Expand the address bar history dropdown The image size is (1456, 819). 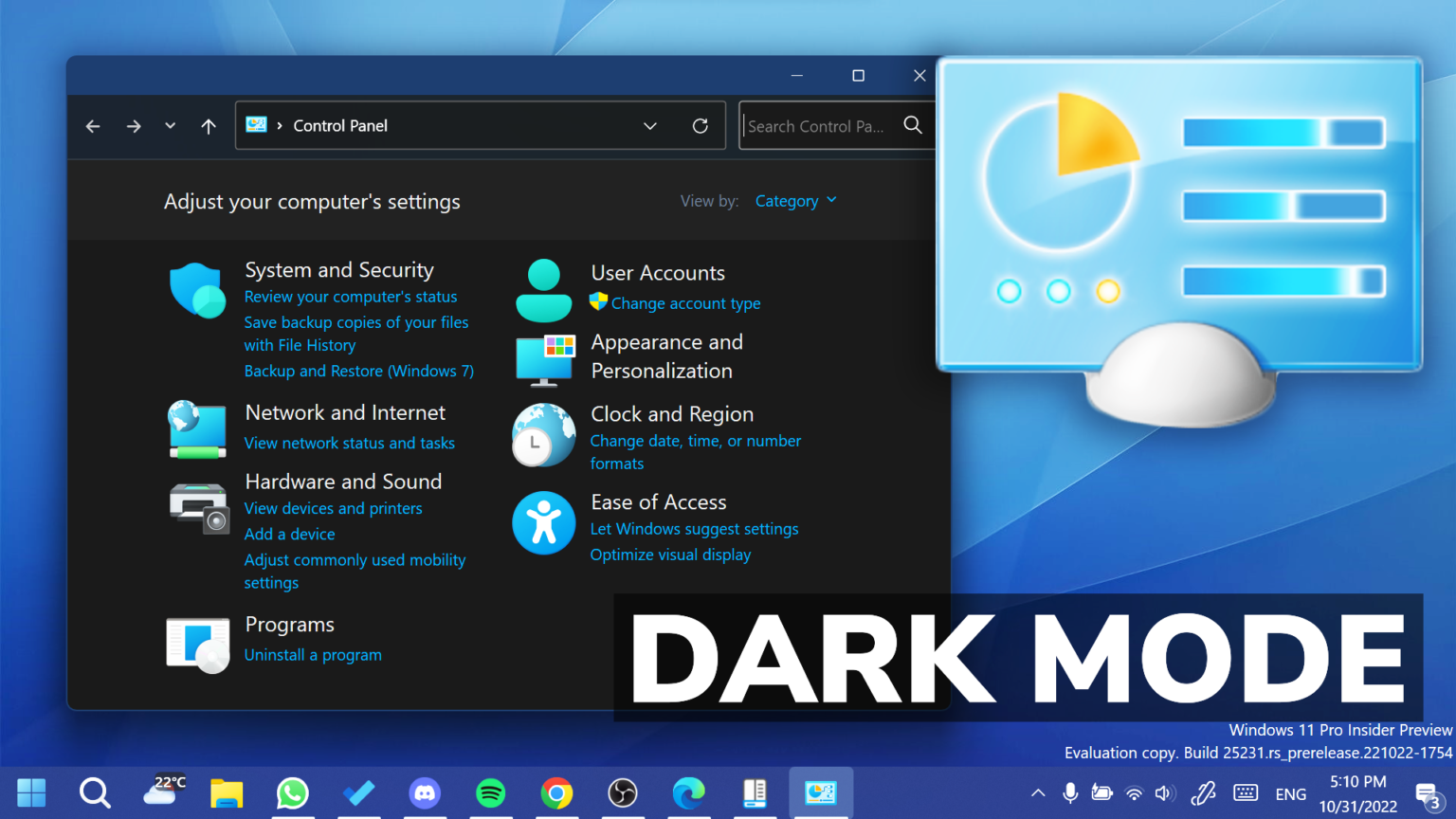click(649, 125)
